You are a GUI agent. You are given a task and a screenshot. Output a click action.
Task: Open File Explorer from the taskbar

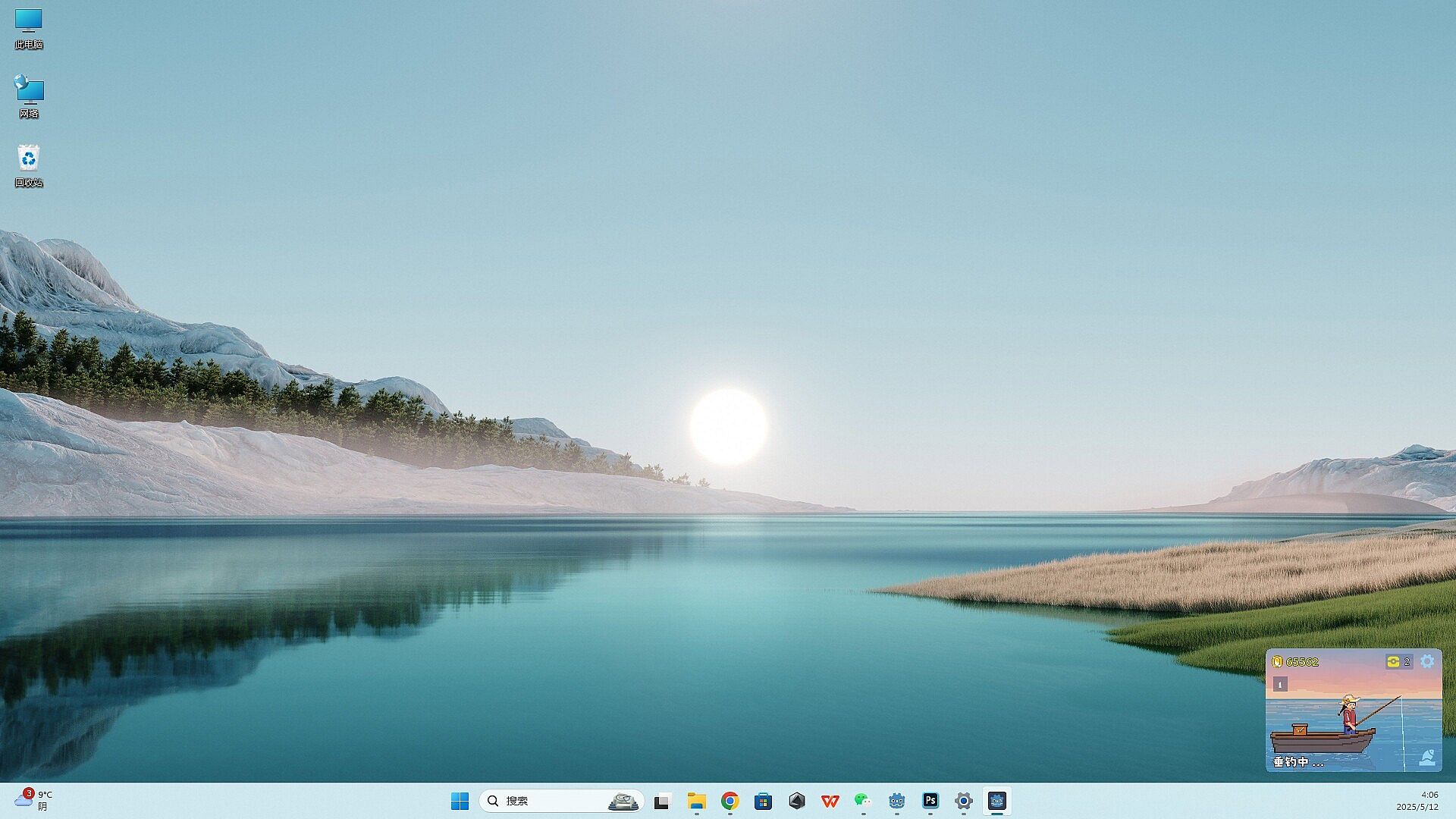click(x=696, y=801)
